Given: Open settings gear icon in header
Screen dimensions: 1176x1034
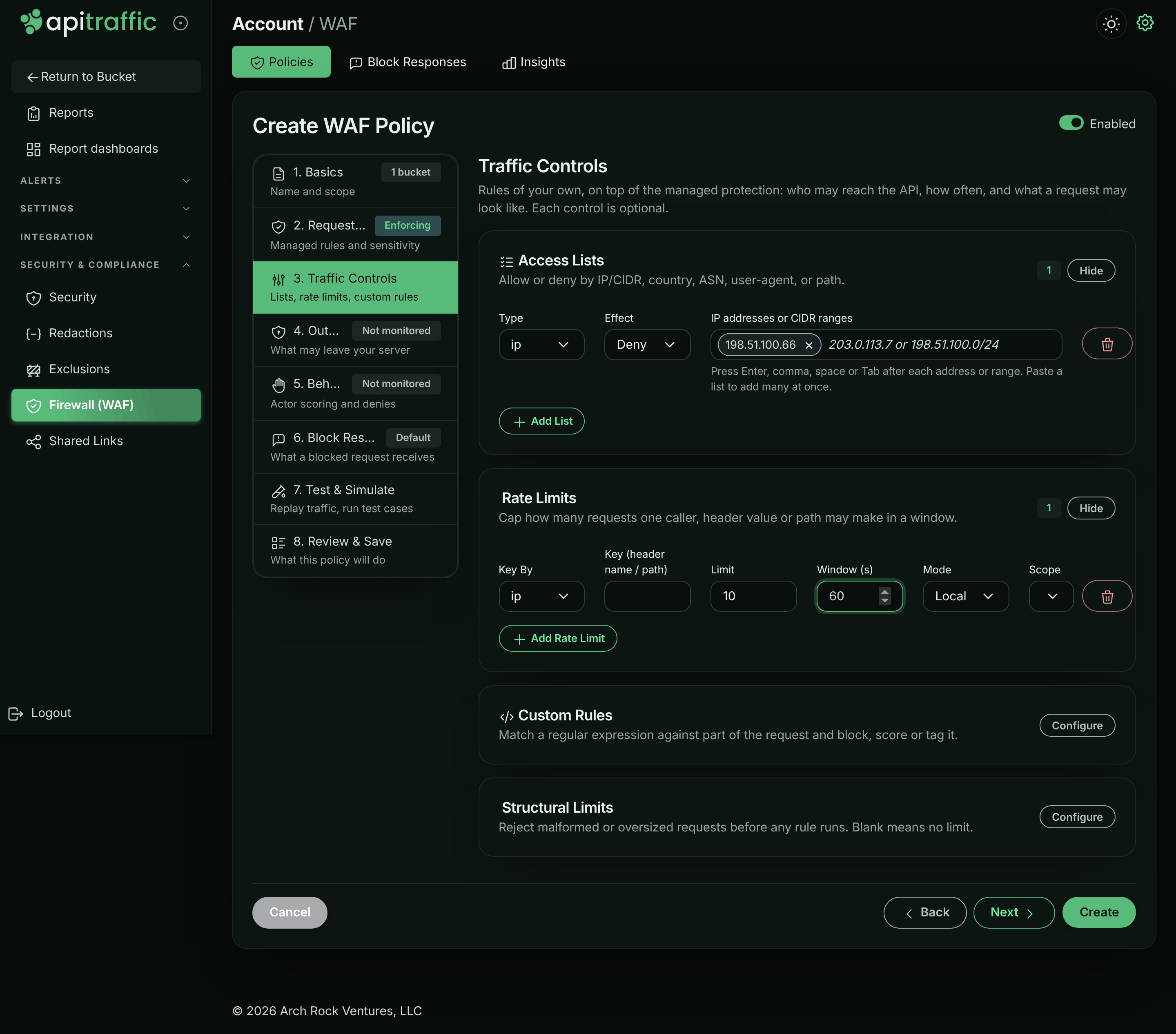Looking at the screenshot, I should [x=1145, y=23].
